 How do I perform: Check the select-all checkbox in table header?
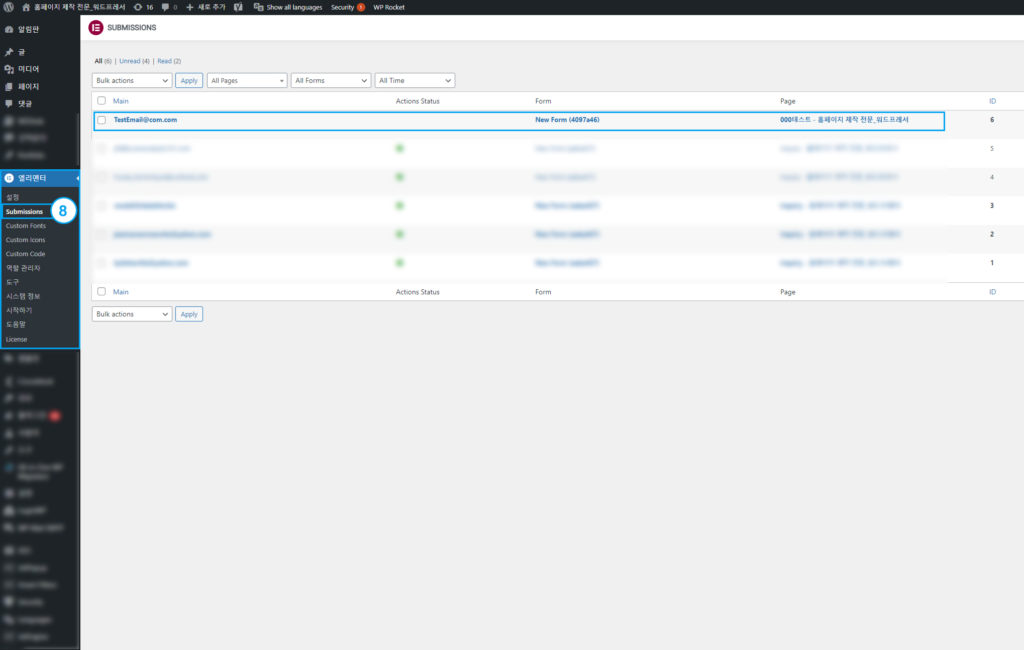coord(101,101)
